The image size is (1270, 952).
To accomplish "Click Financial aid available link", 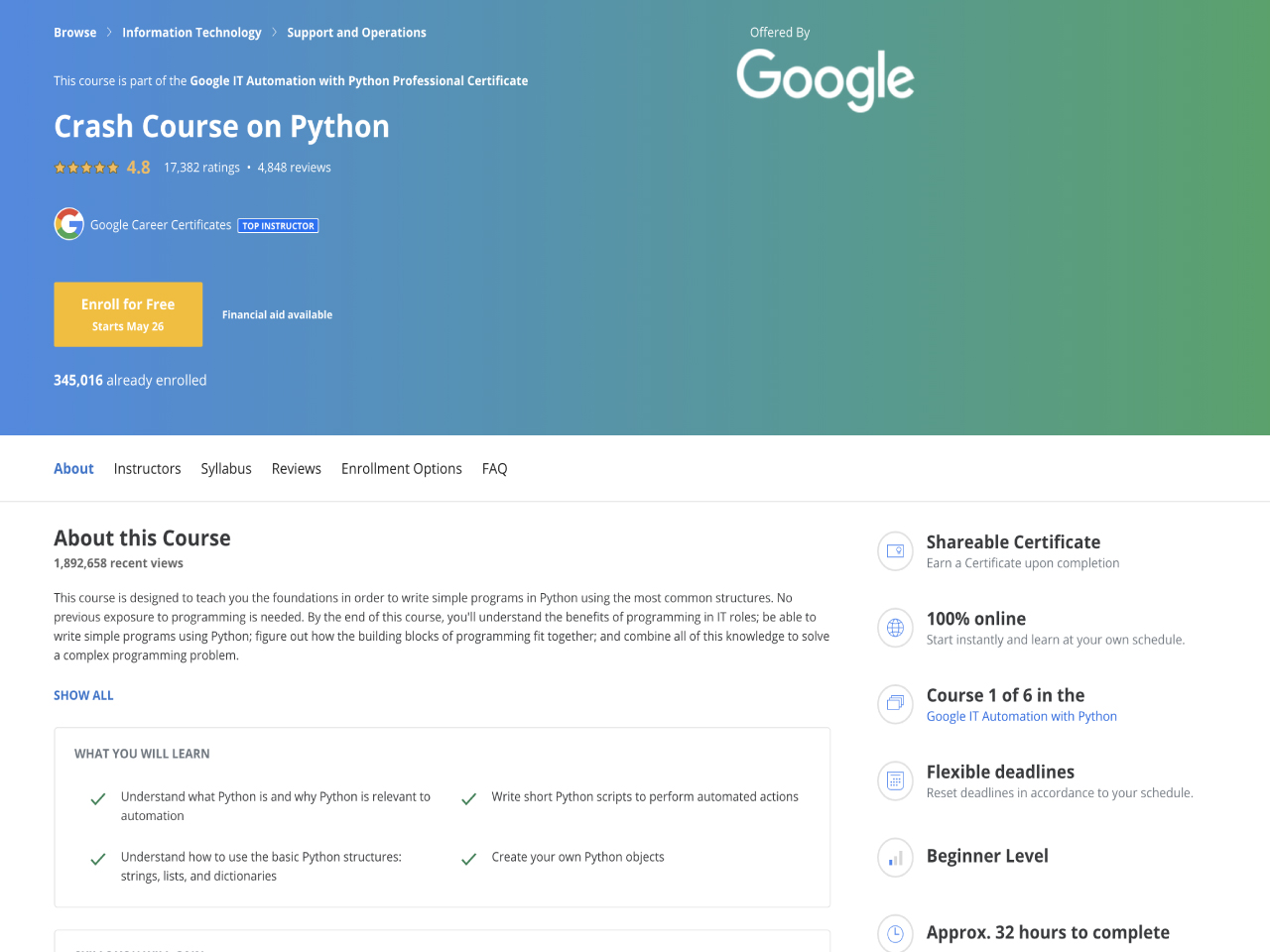I will coord(277,315).
